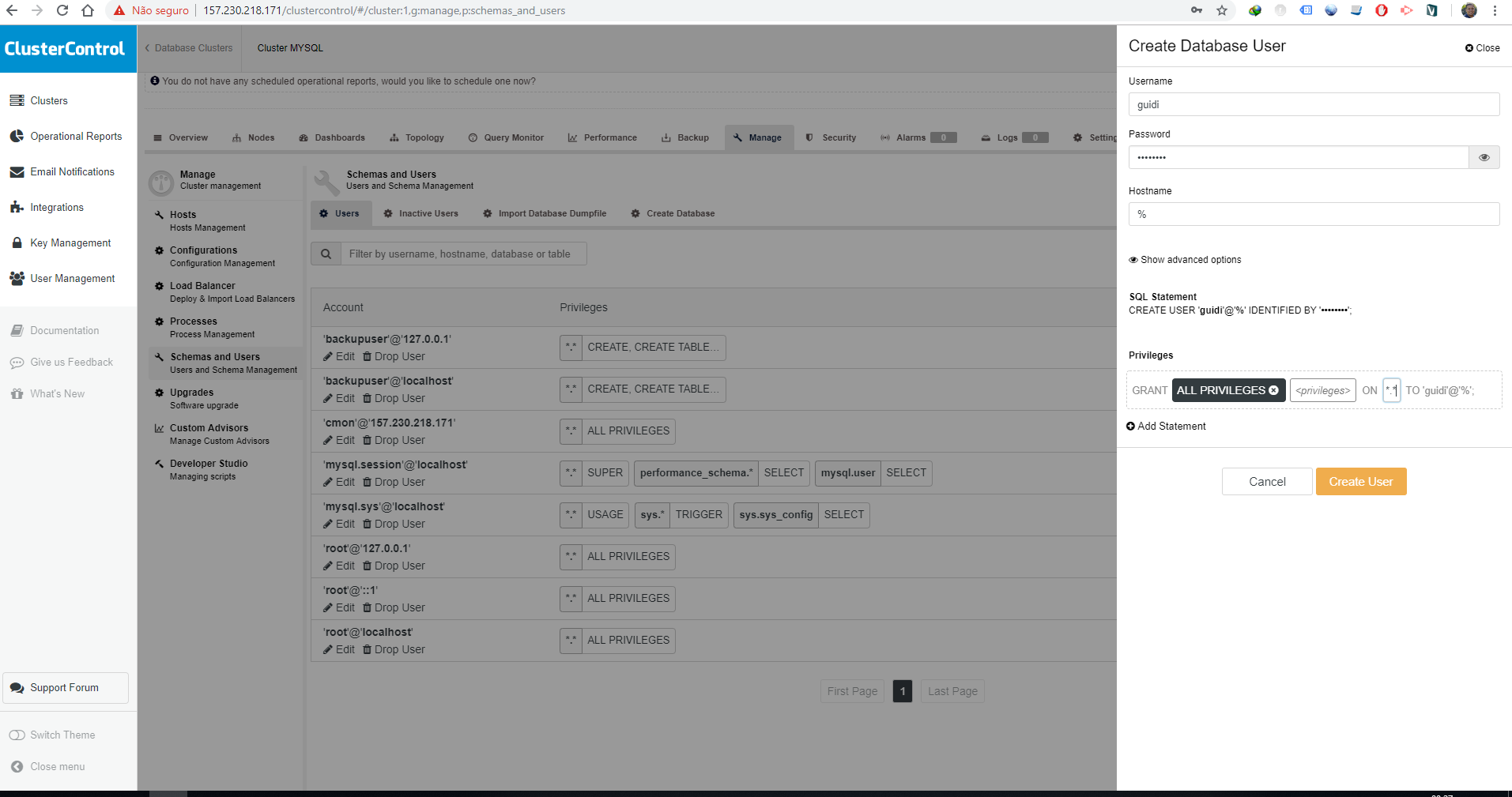Click the search magnifier beside the filter field
1512x797 pixels.
pos(326,254)
